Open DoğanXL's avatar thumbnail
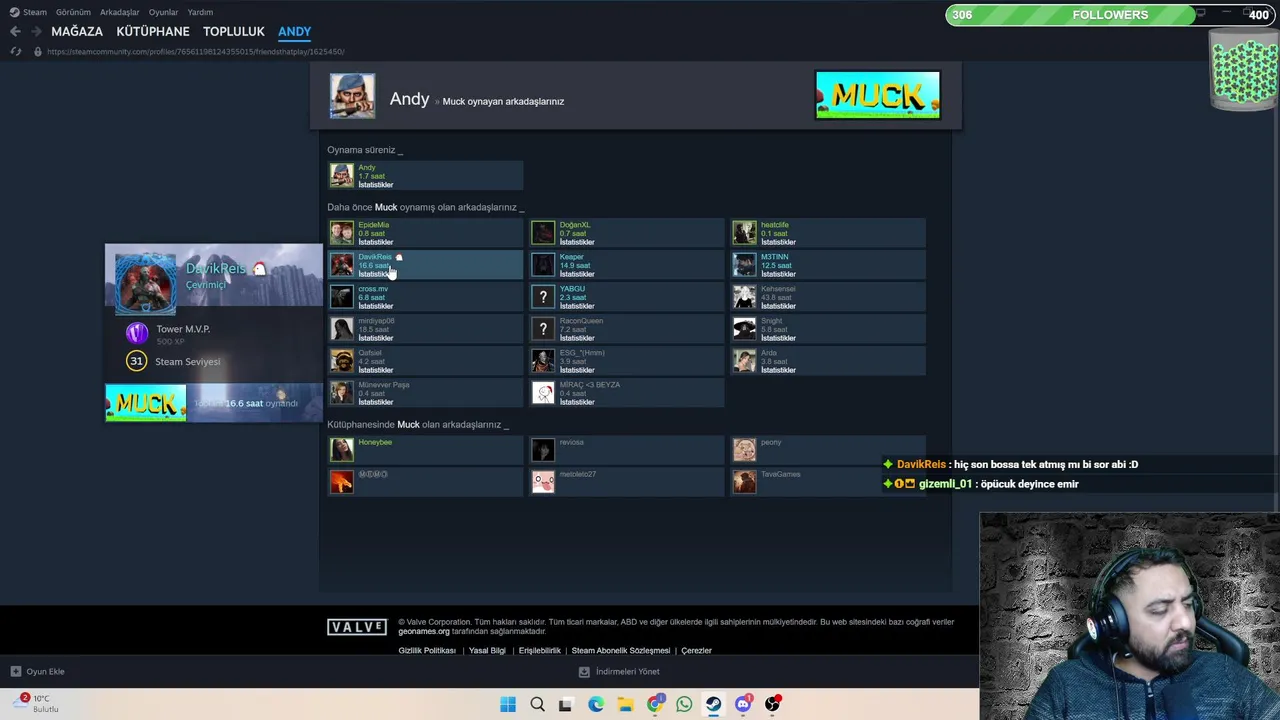 pos(543,233)
